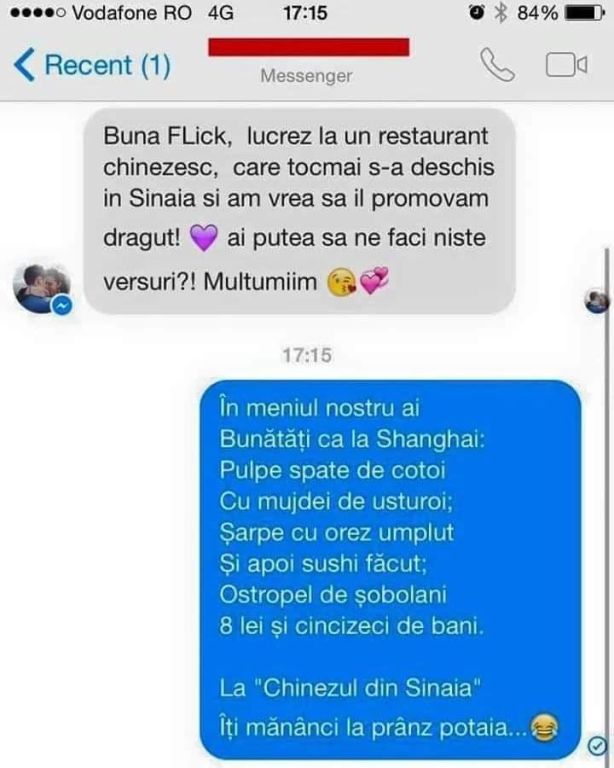Start a video call with camera icon
Screen dimensions: 614x768
(567, 65)
